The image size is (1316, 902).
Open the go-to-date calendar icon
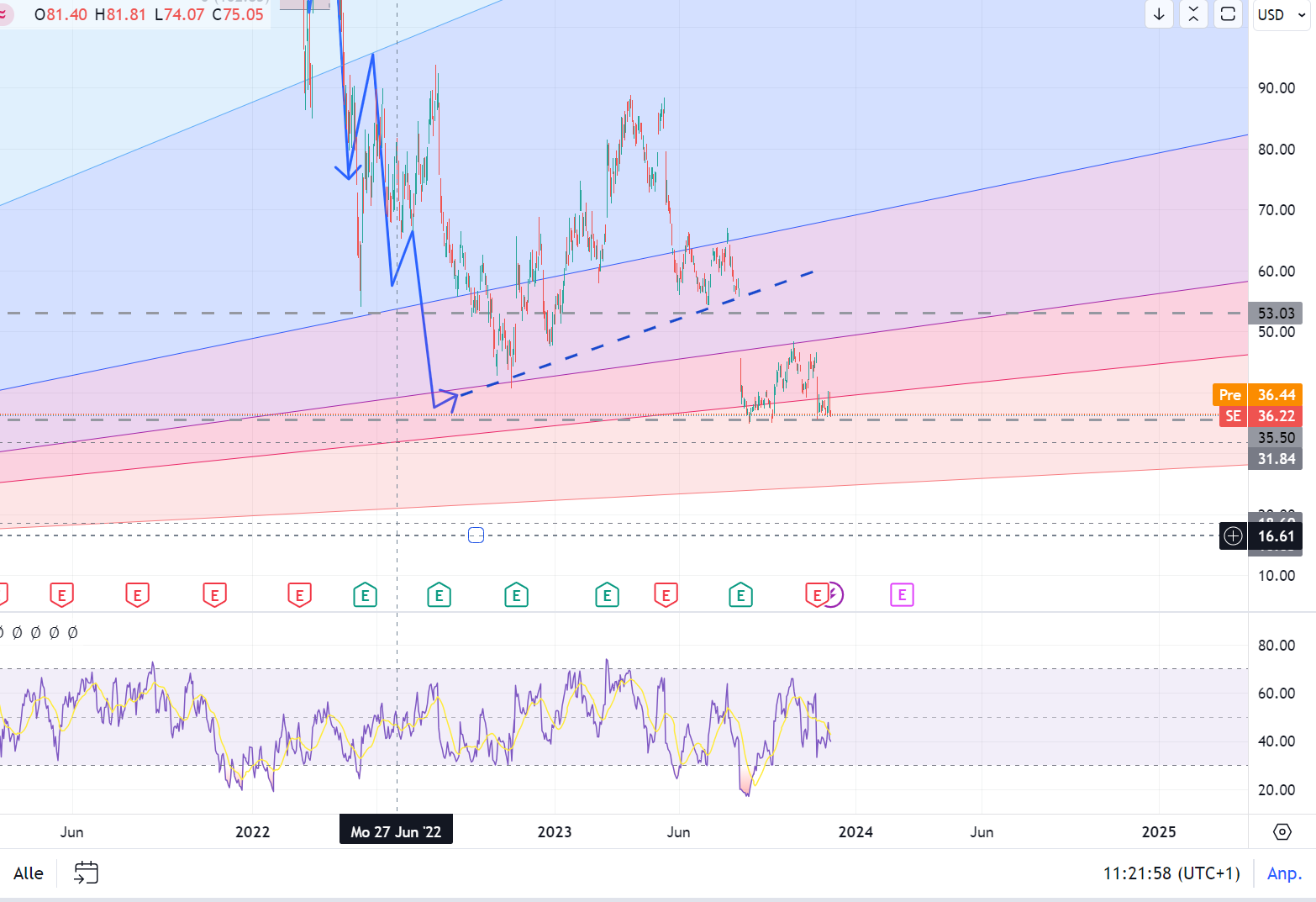click(86, 873)
